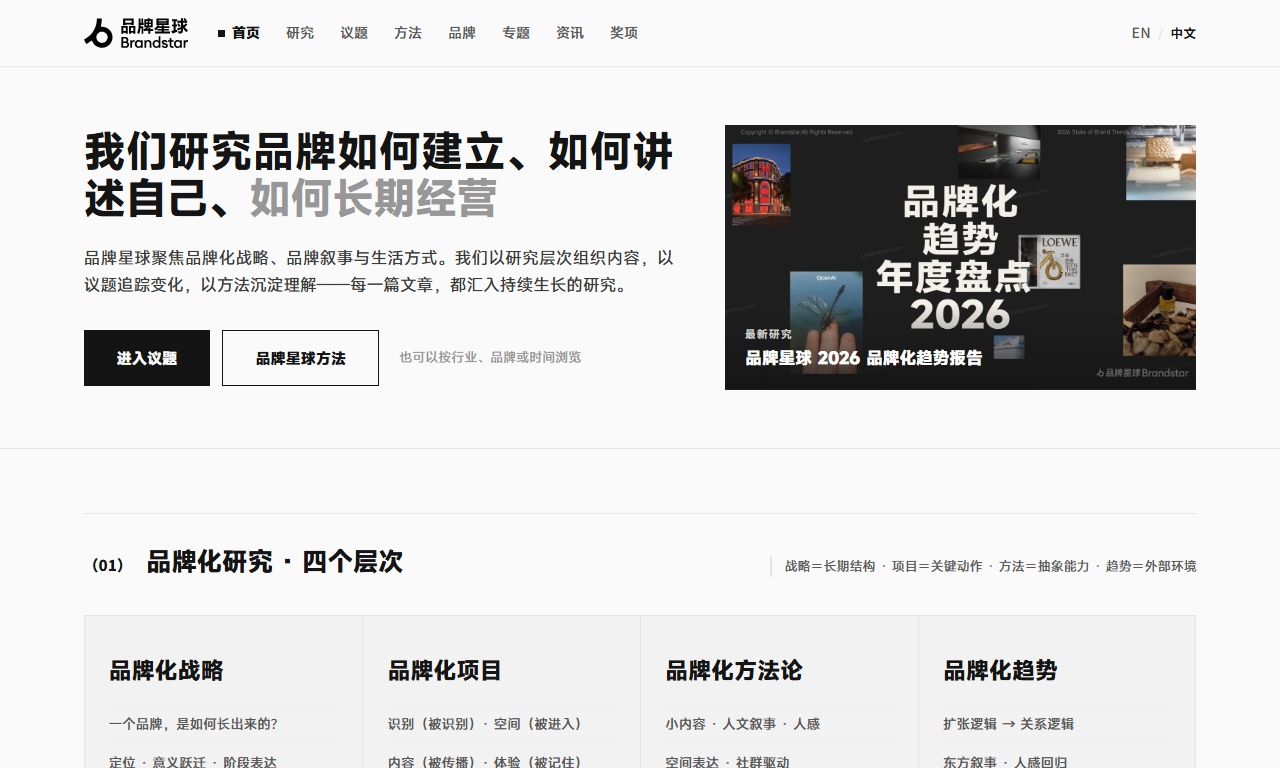Click the 品牌星球方法 outlined button
1280x768 pixels.
300,358
